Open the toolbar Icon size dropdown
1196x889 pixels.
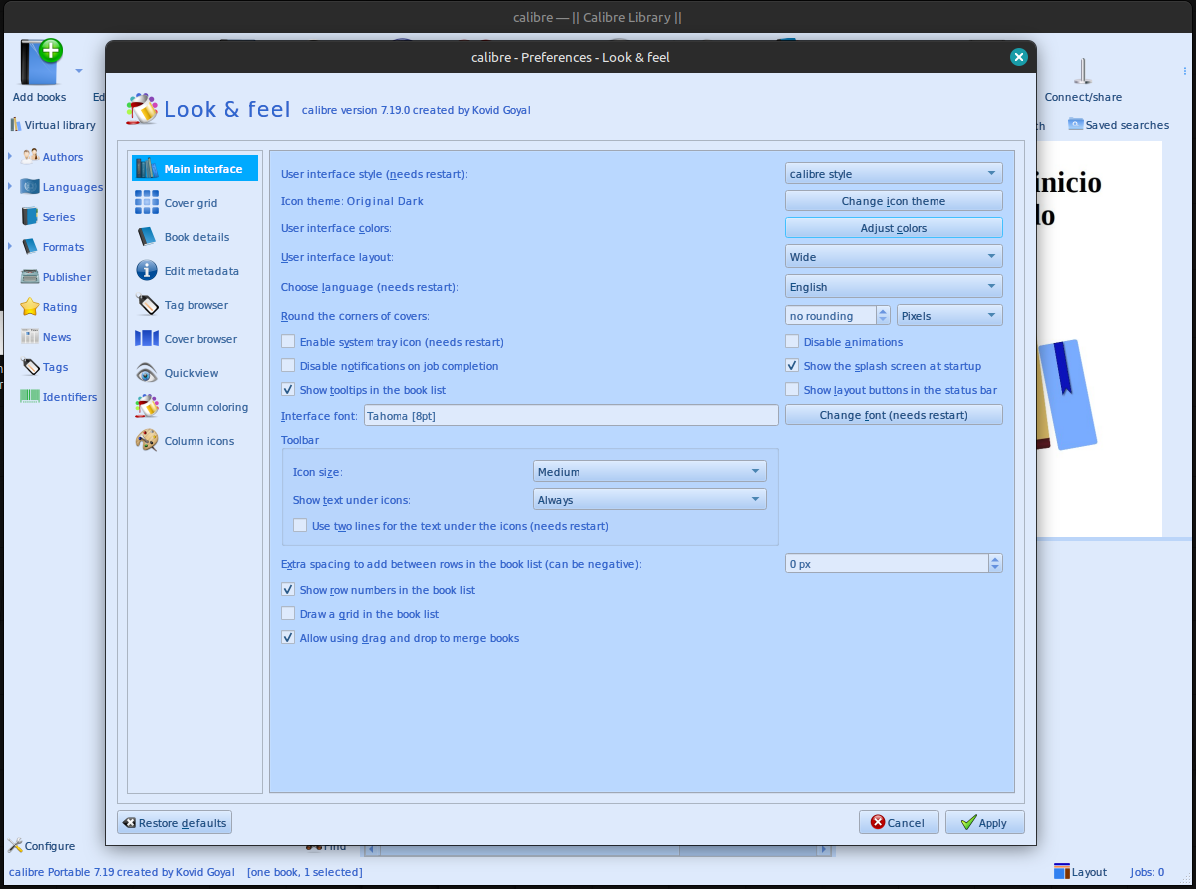(x=649, y=472)
